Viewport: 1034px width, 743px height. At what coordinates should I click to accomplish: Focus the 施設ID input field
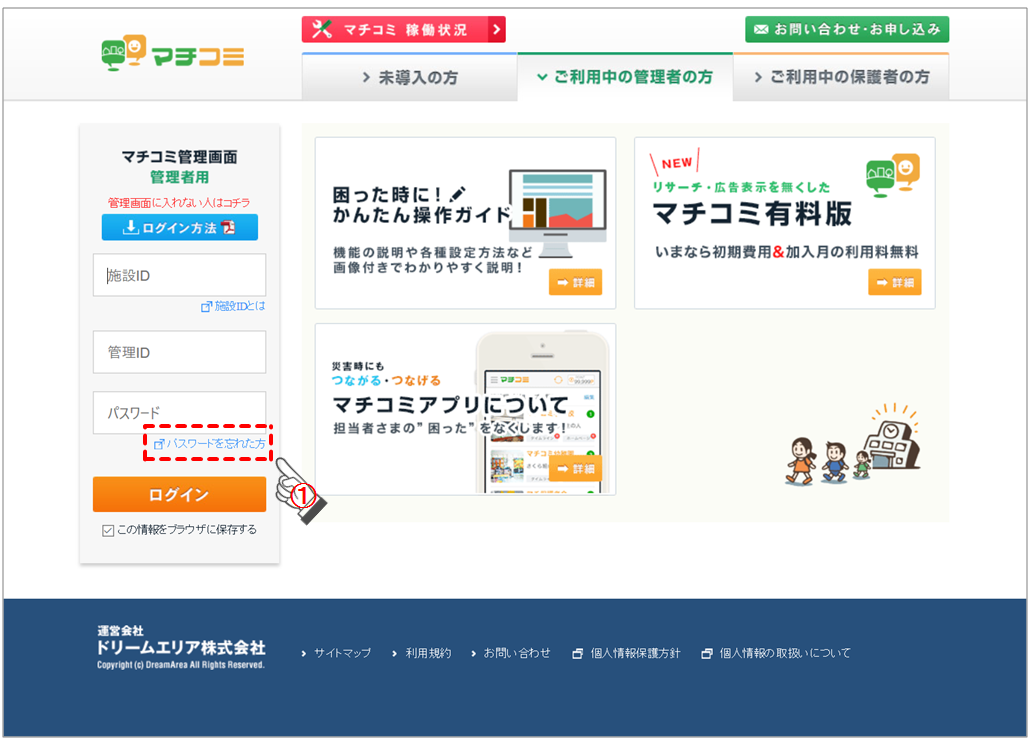179,275
